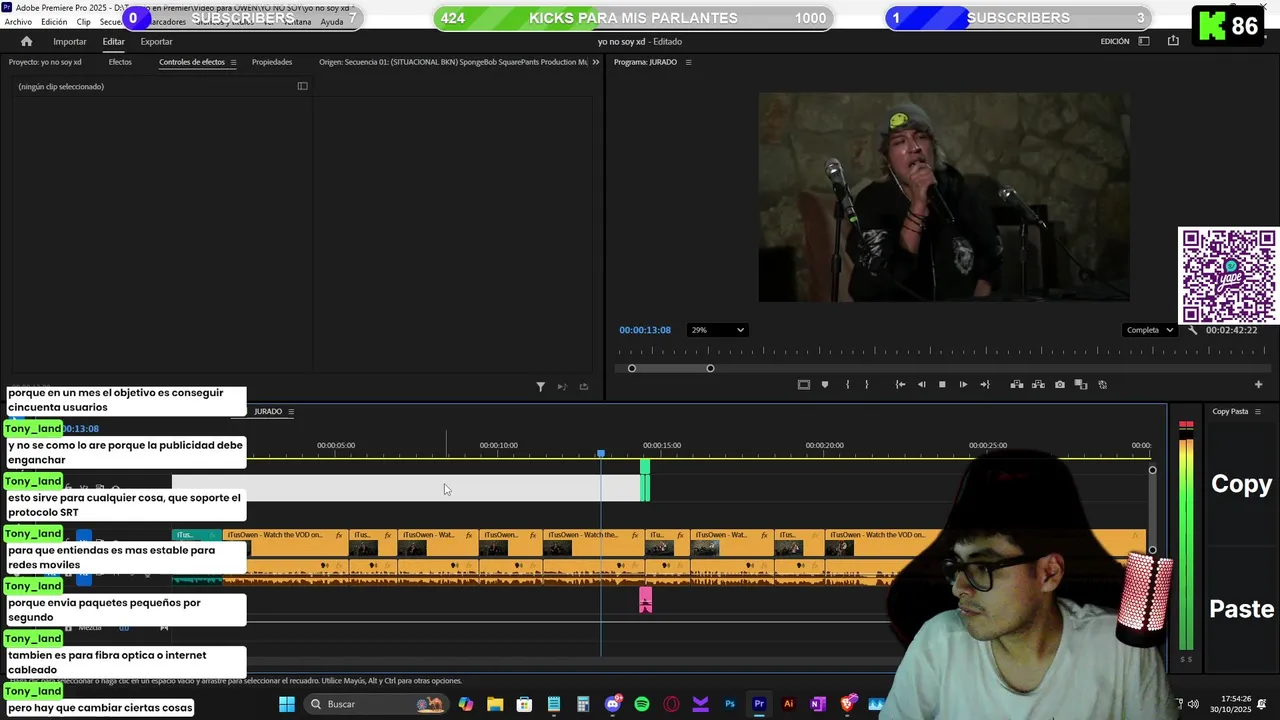Open Discord from the taskbar
1280x720 pixels.
(613, 704)
